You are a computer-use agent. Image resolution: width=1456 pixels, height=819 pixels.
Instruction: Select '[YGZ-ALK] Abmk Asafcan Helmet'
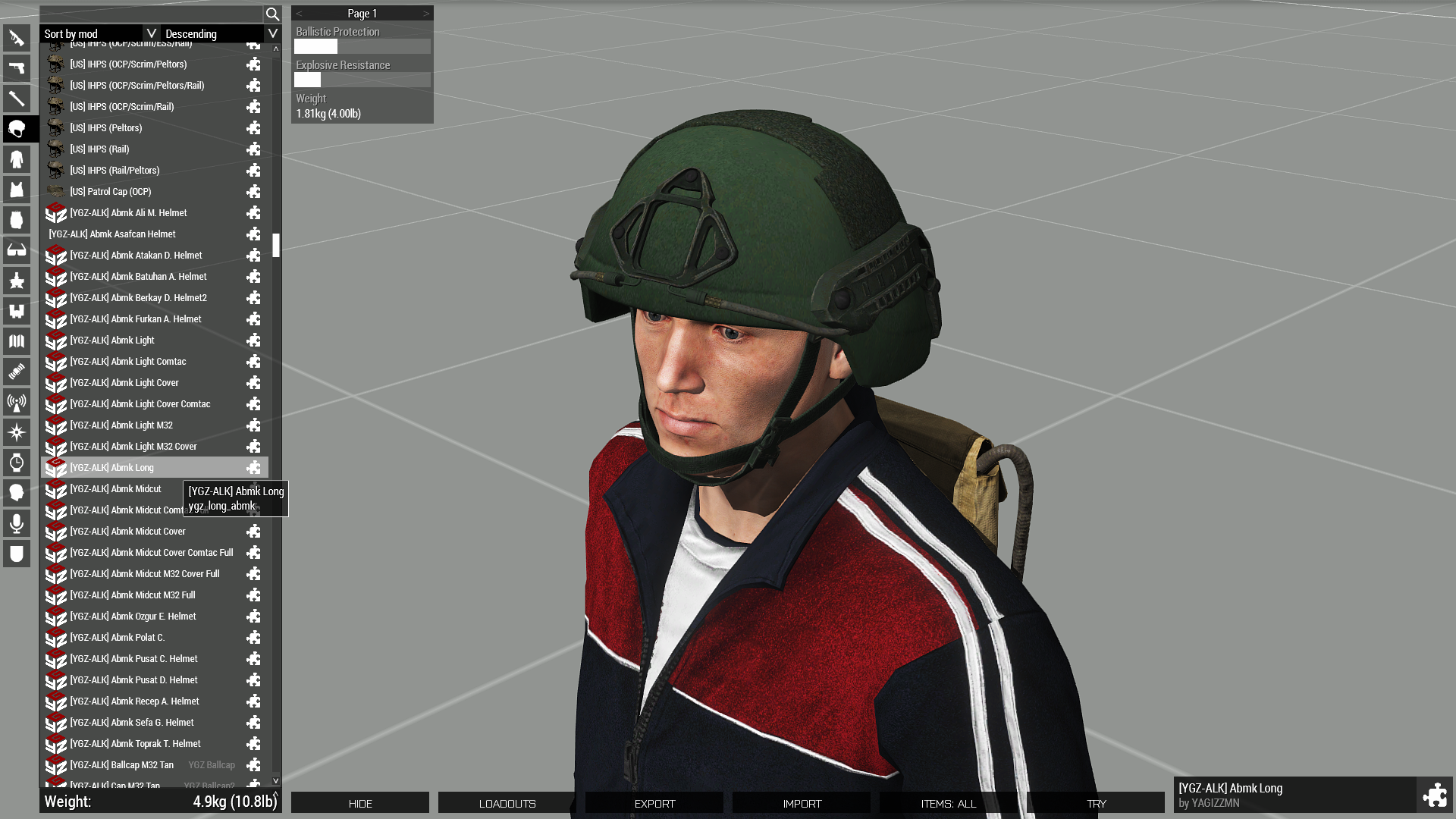point(155,234)
